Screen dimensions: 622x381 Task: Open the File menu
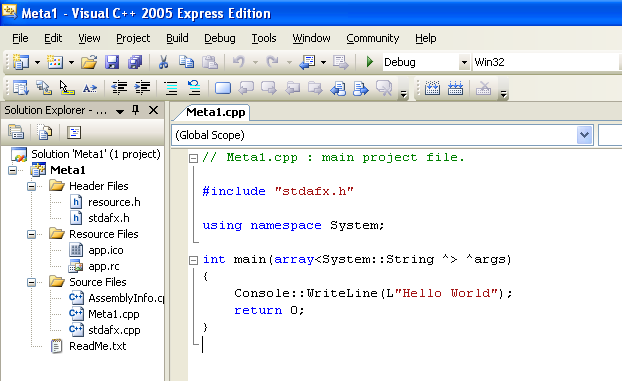coord(20,38)
